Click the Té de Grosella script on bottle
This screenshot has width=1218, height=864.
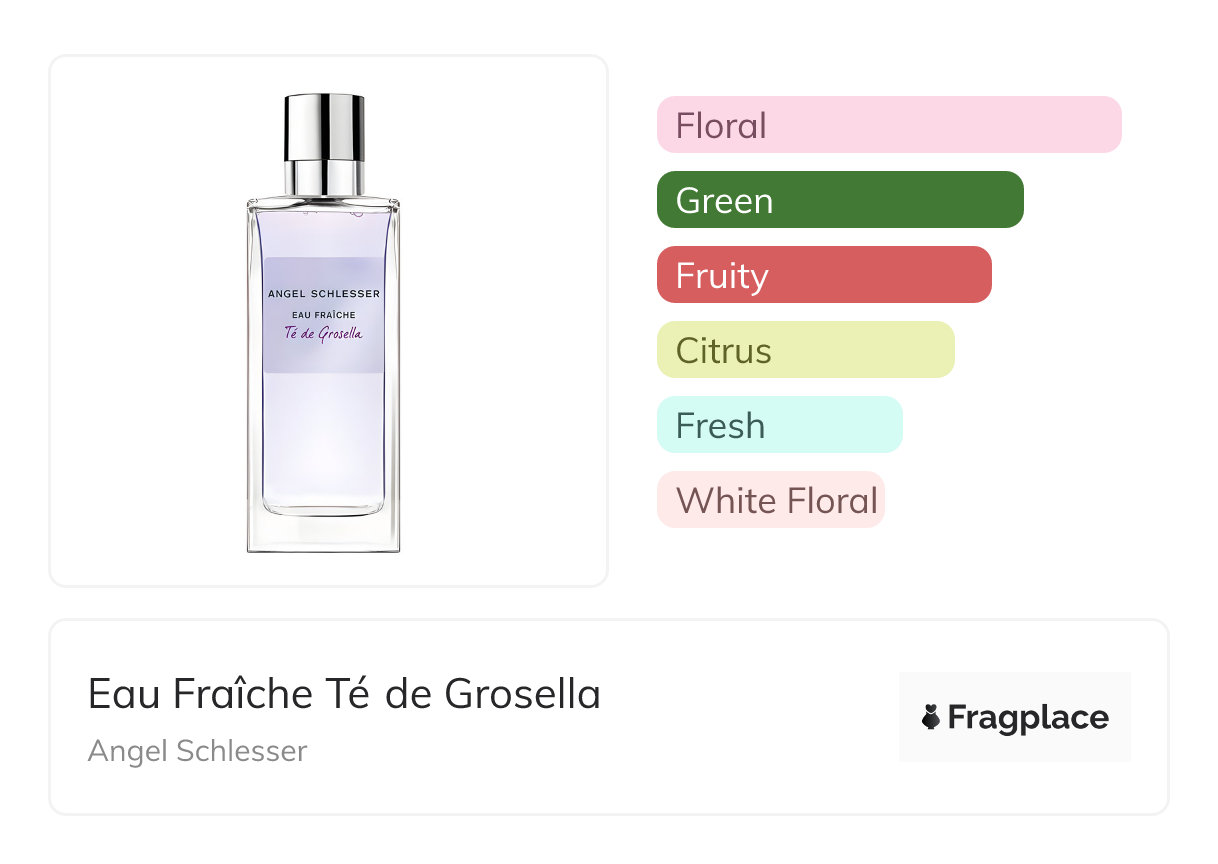tap(324, 333)
